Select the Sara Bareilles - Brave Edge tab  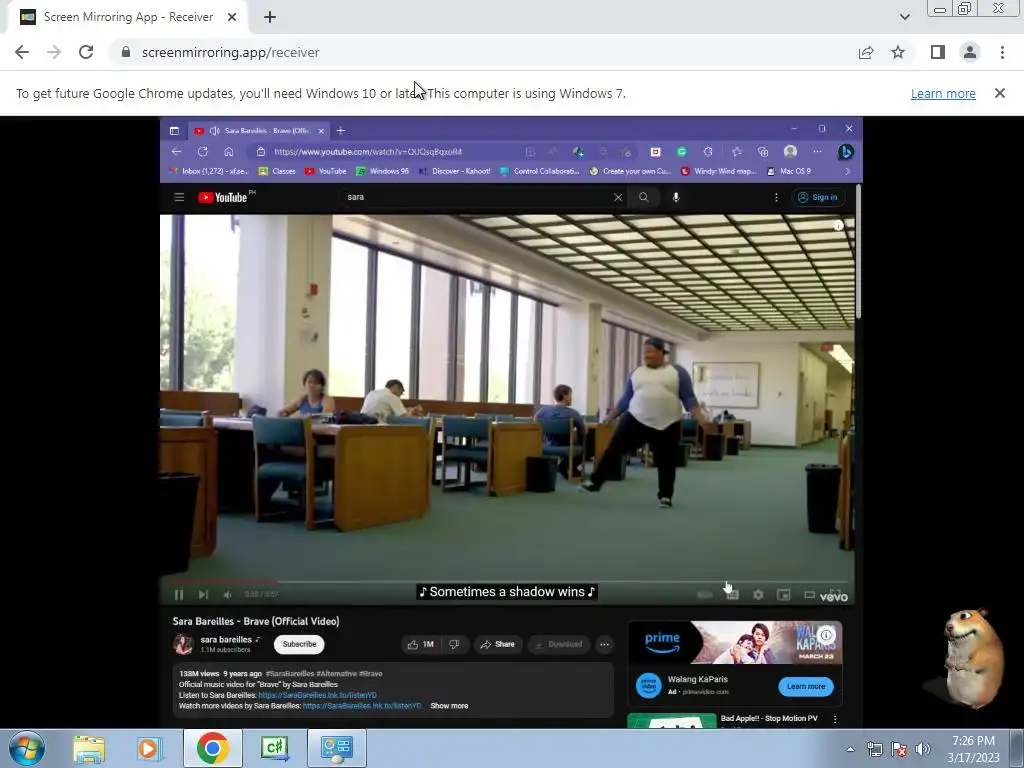(259, 131)
